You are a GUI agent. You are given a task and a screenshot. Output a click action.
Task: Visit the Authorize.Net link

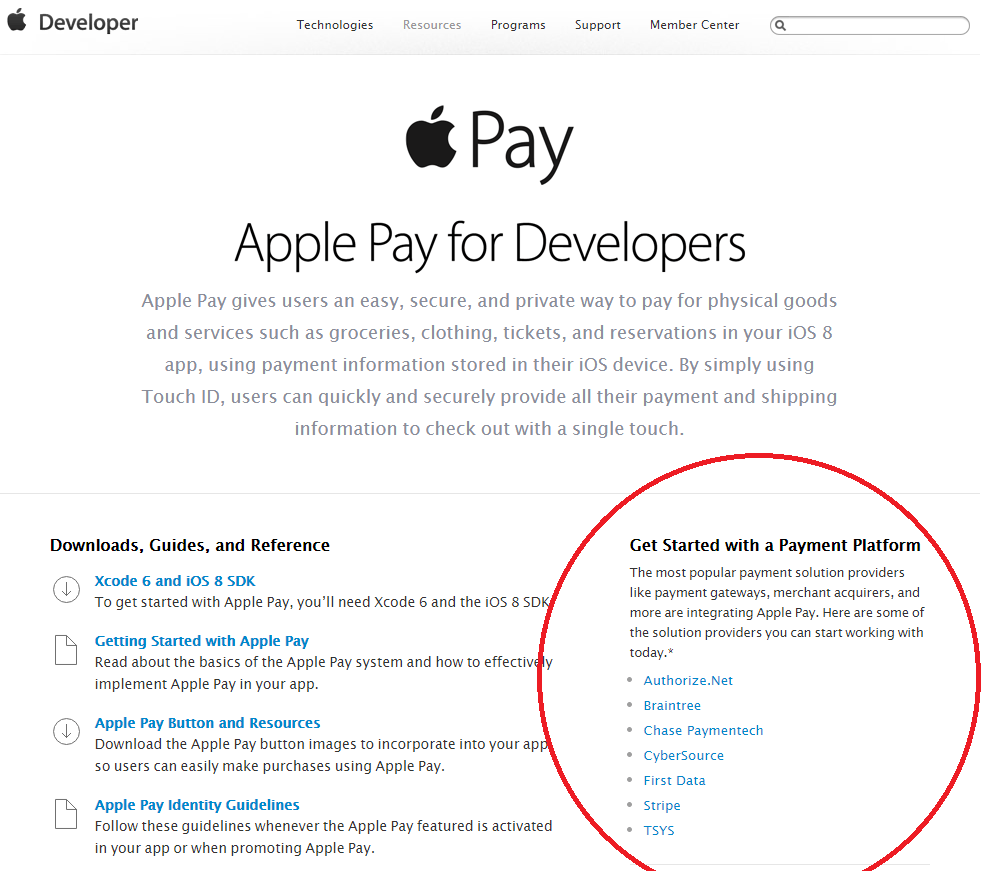click(688, 681)
